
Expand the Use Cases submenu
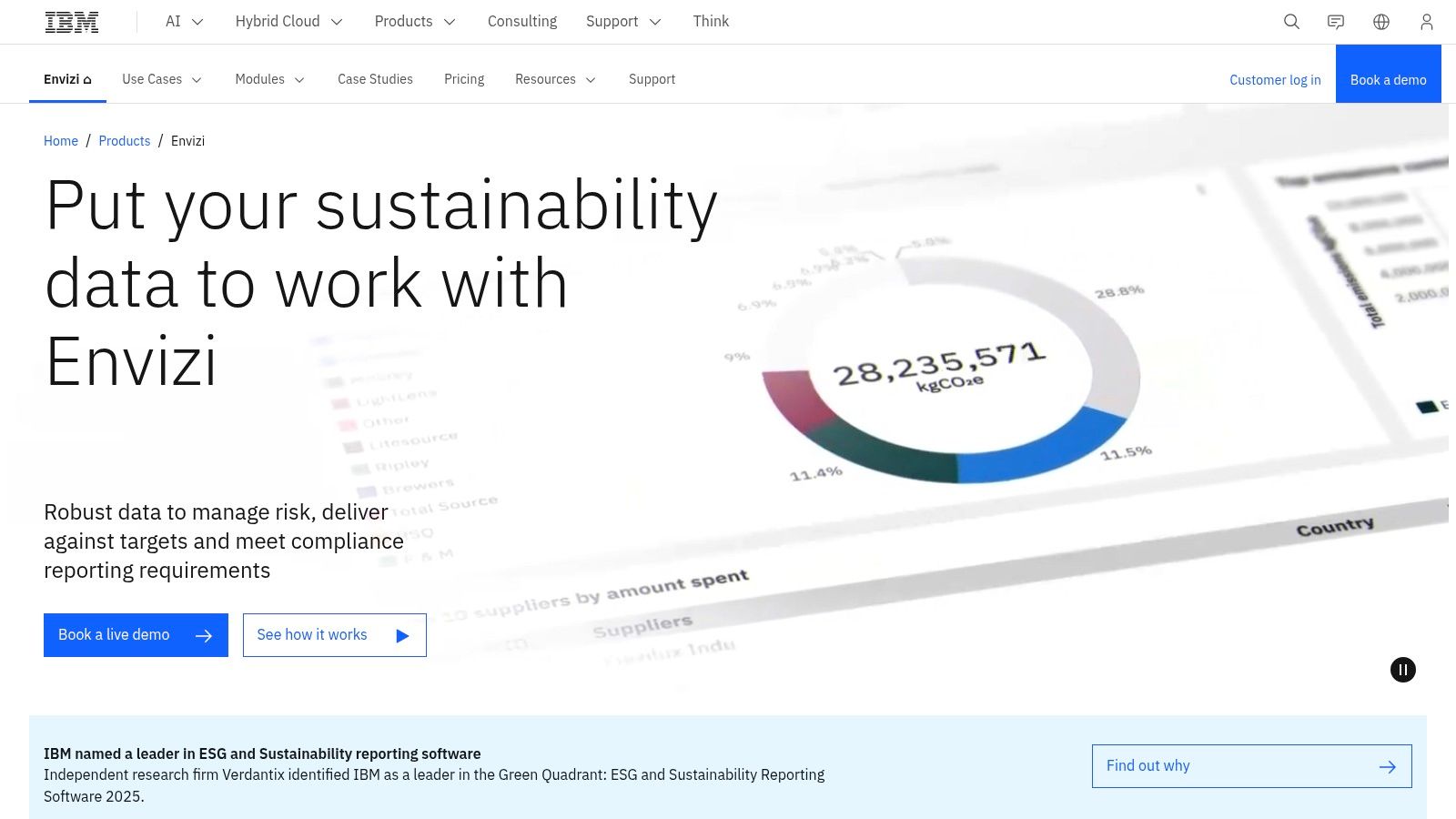pyautogui.click(x=162, y=79)
